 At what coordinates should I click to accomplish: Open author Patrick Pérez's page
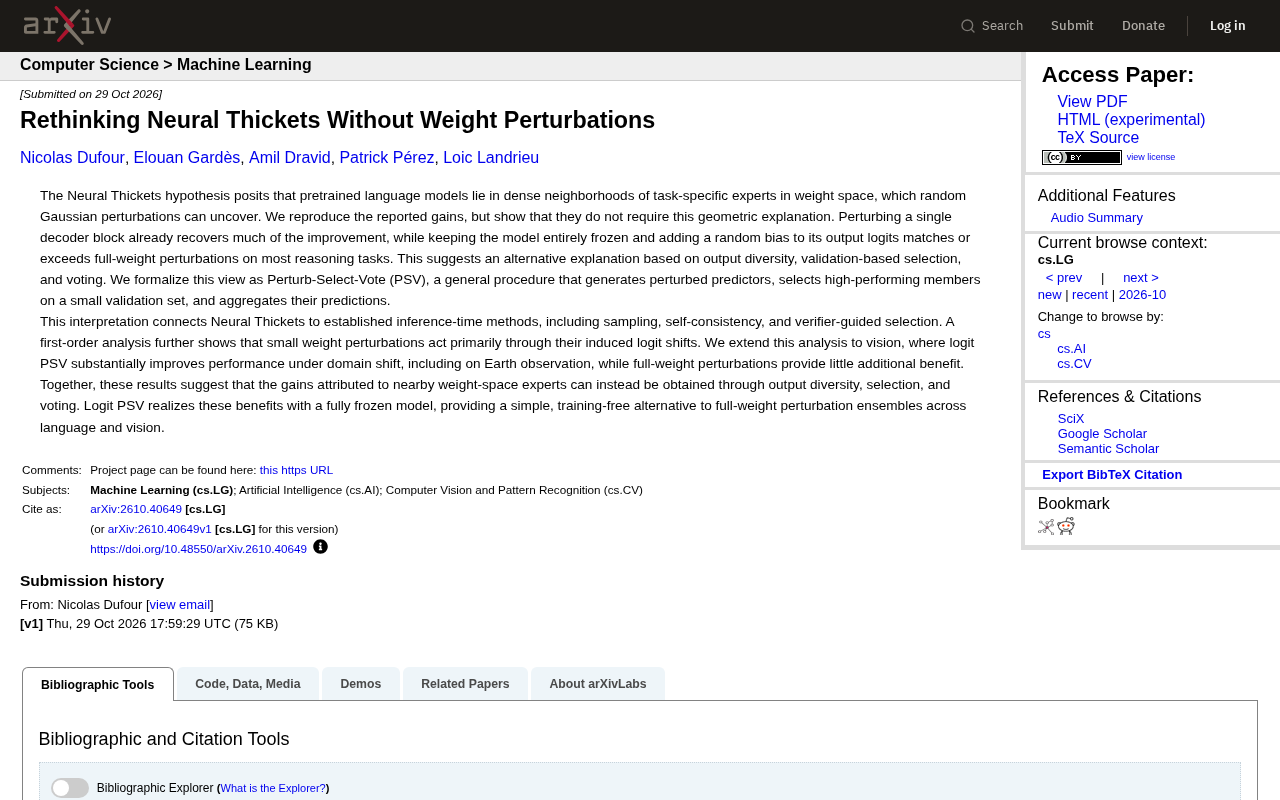pyautogui.click(x=387, y=158)
